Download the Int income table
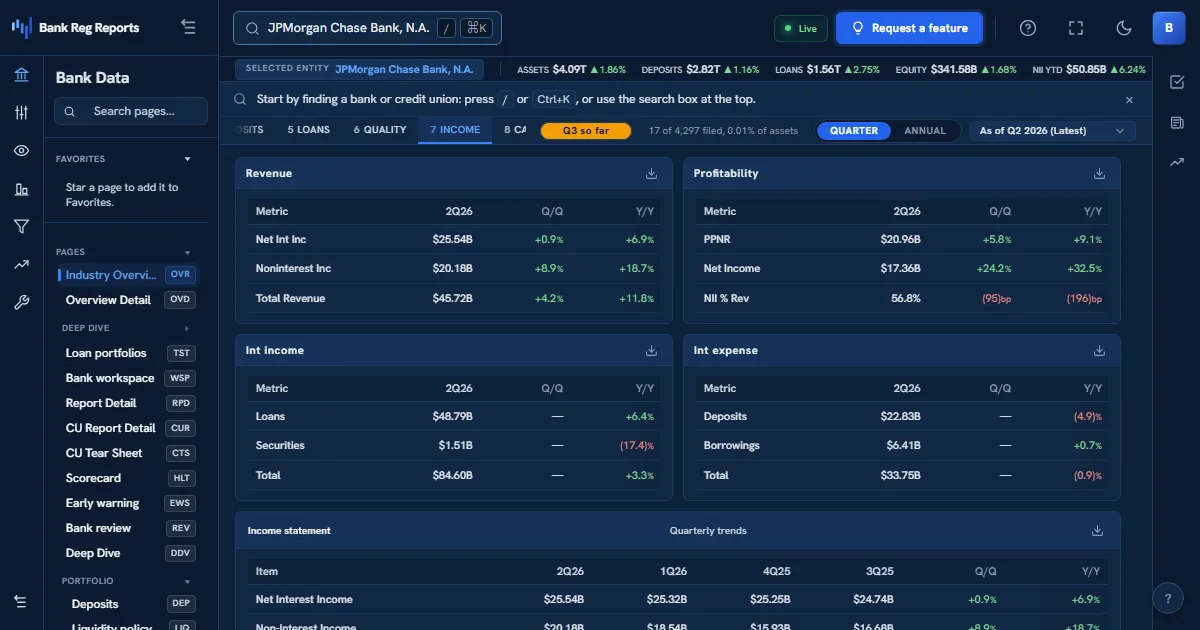1200x630 pixels. pos(651,350)
